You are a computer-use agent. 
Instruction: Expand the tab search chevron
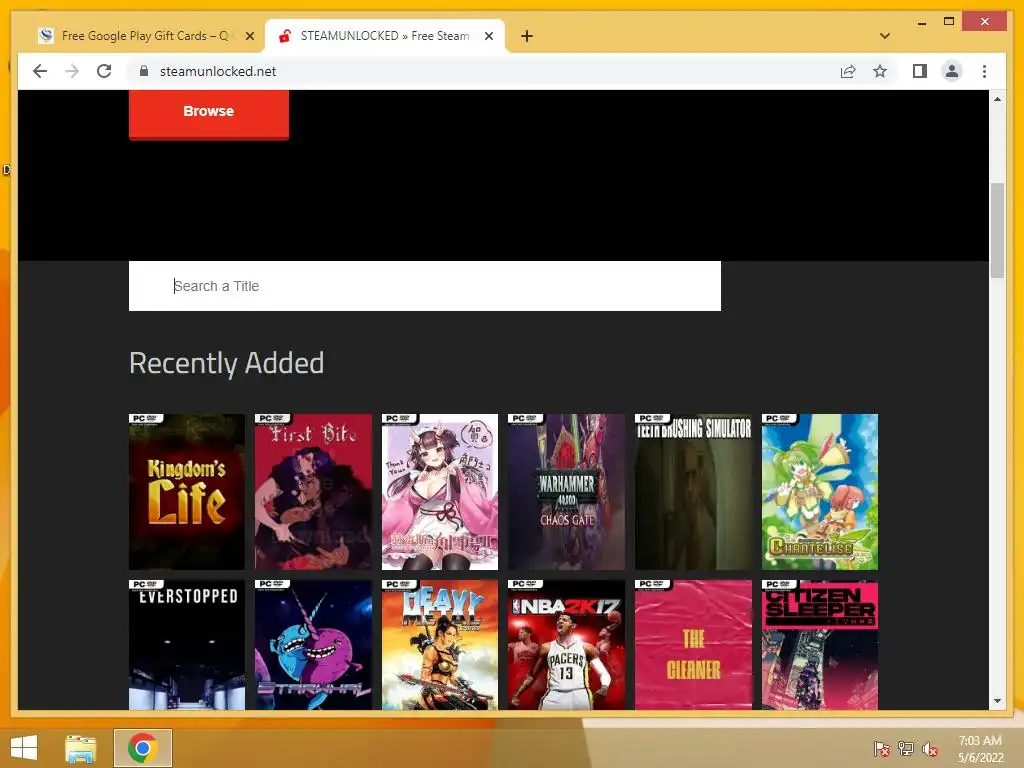click(884, 36)
